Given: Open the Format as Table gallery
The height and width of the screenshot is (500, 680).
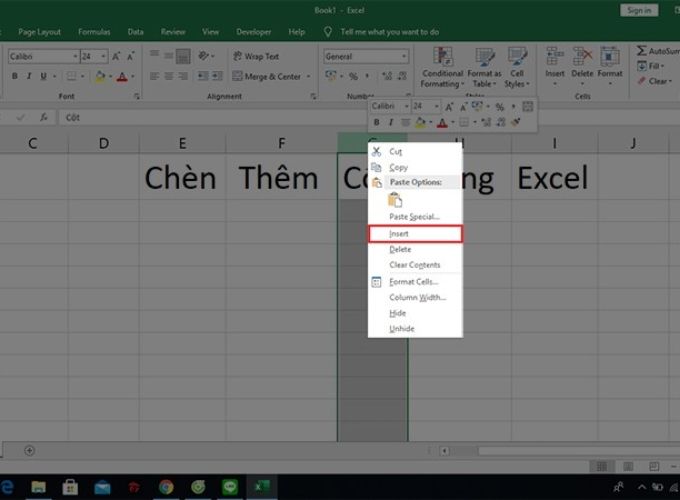Looking at the screenshot, I should 484,67.
